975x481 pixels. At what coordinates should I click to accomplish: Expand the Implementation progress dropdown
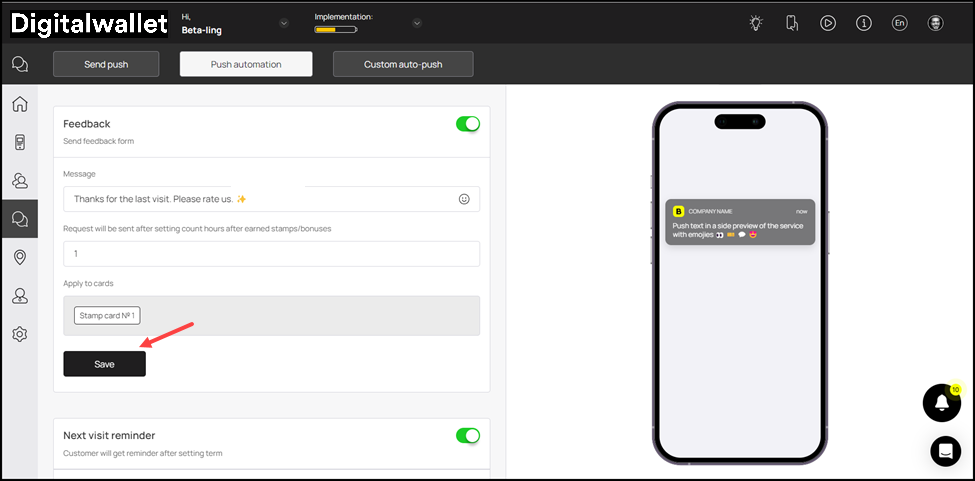pyautogui.click(x=417, y=23)
